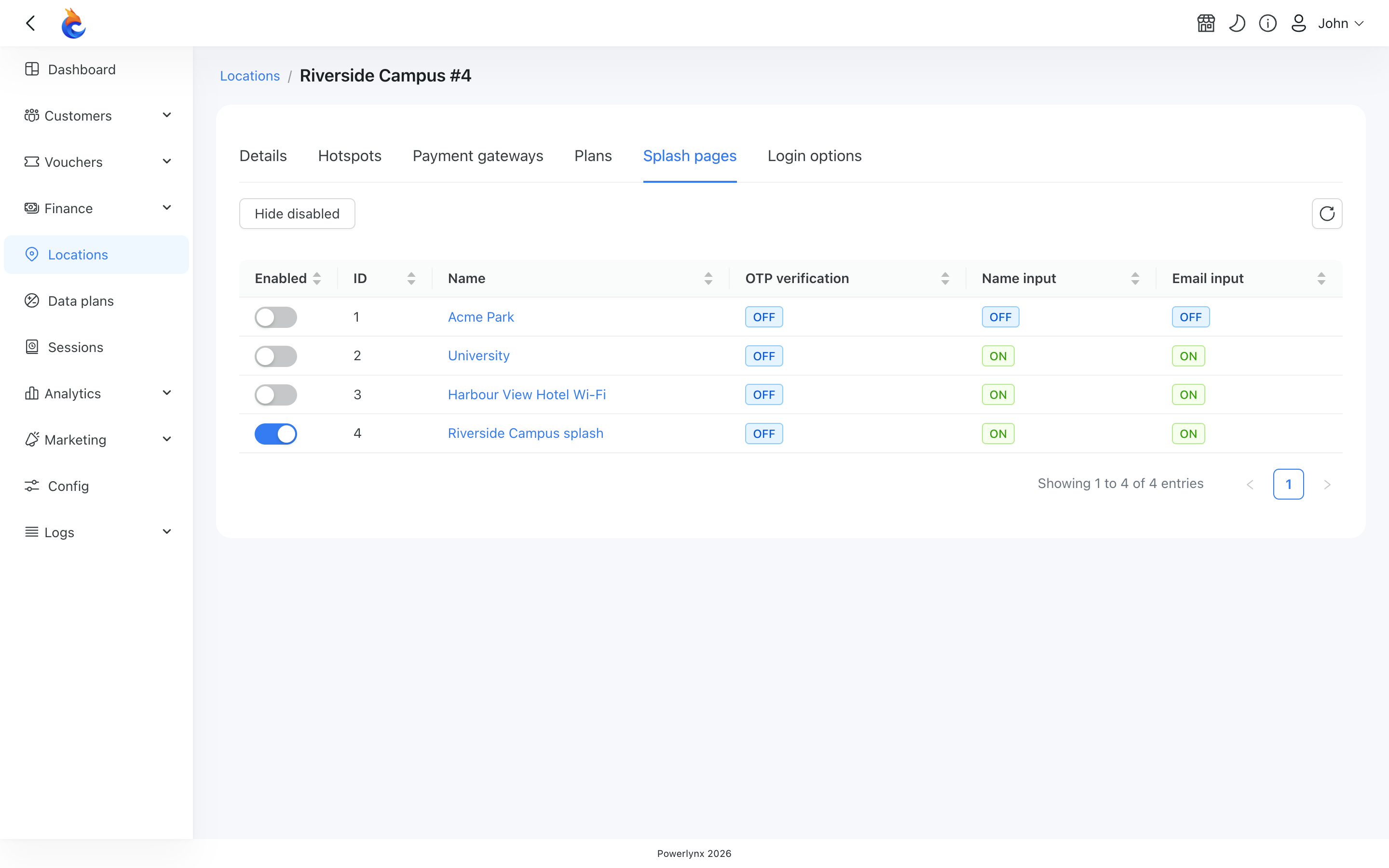Expand the Analytics sidebar menu

[x=96, y=393]
